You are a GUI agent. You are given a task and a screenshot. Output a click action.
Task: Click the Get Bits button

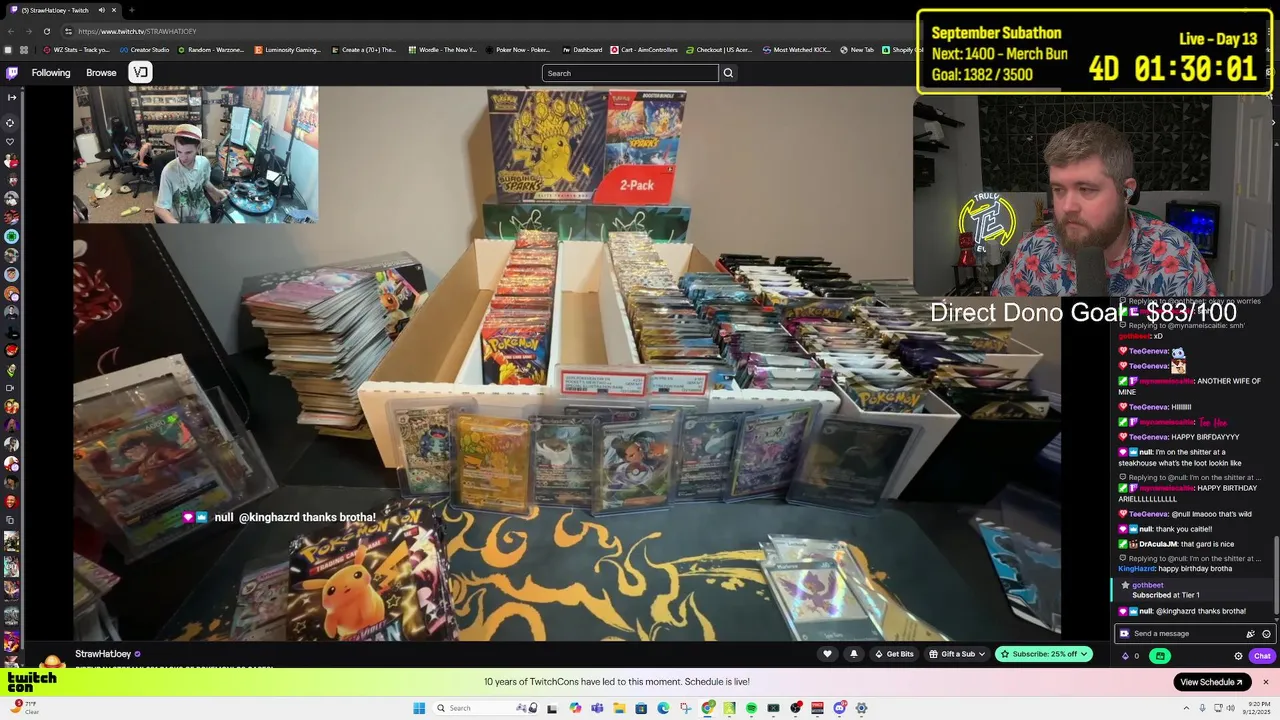point(894,654)
